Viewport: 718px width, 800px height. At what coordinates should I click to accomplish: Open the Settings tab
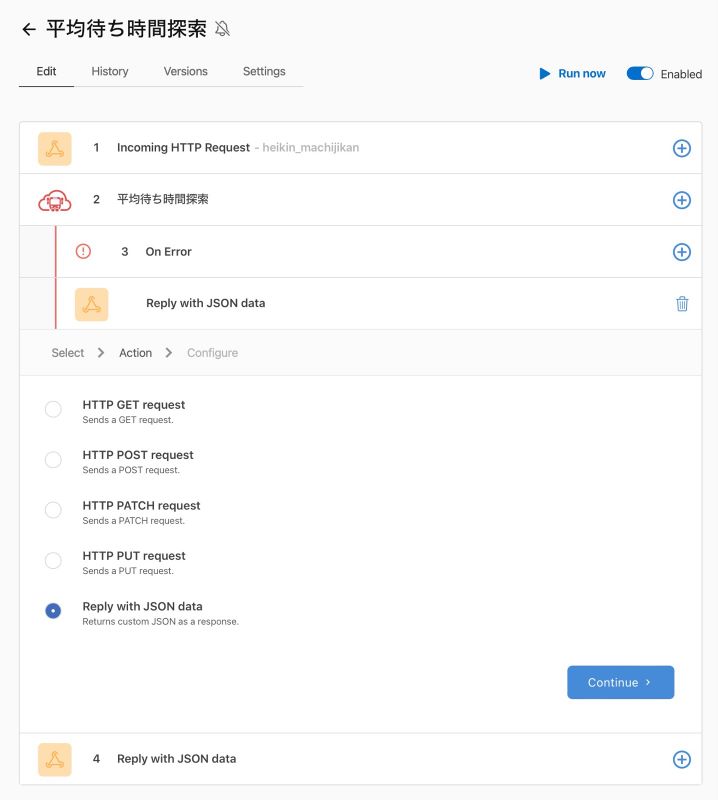point(264,71)
